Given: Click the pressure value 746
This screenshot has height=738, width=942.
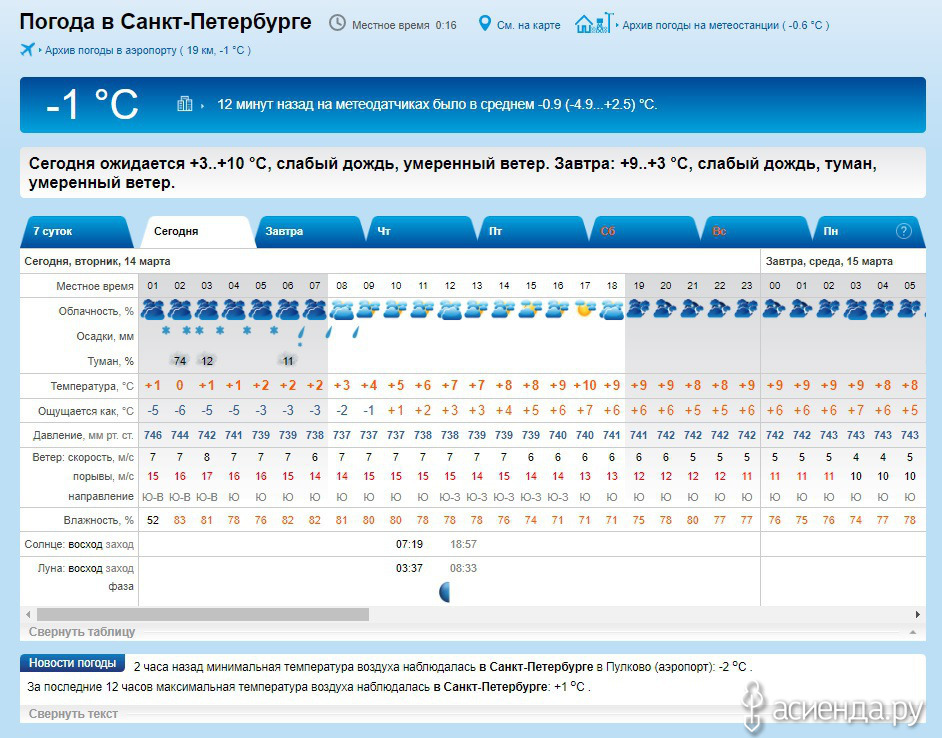Looking at the screenshot, I should pyautogui.click(x=153, y=435).
